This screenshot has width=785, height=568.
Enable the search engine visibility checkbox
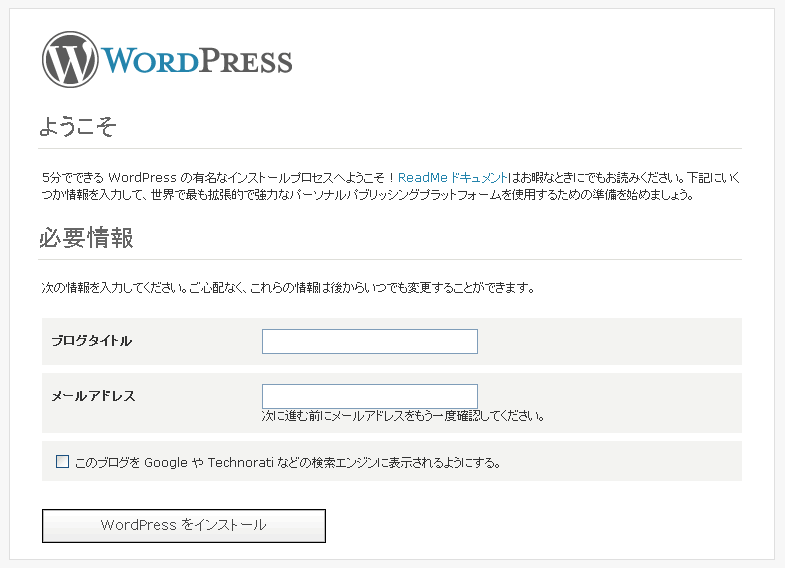(x=63, y=461)
